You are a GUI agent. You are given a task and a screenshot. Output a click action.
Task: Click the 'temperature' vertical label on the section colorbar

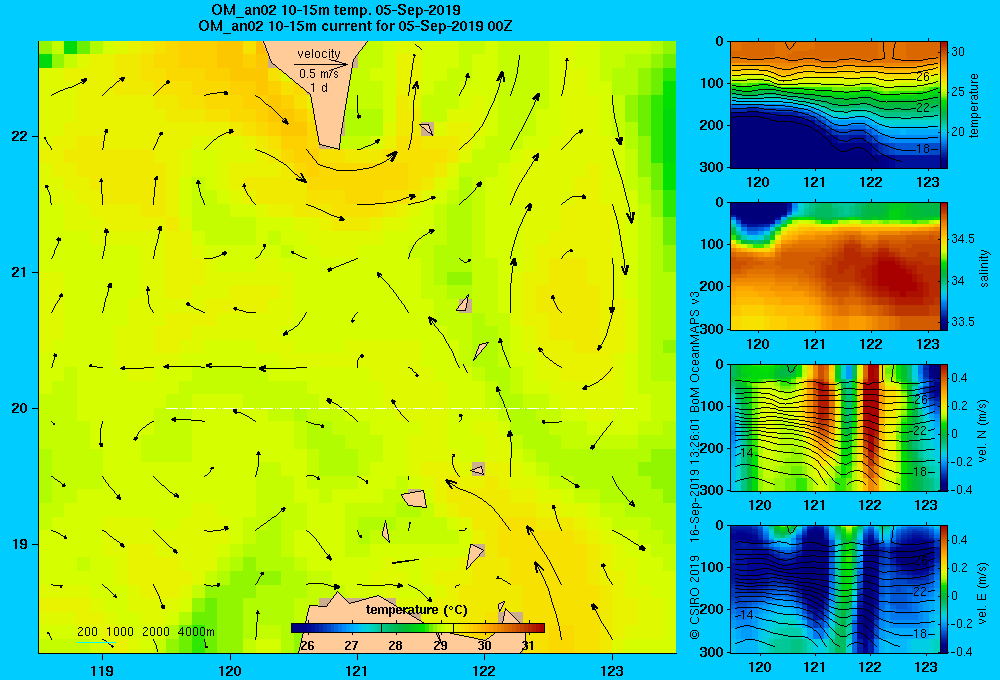click(x=974, y=105)
